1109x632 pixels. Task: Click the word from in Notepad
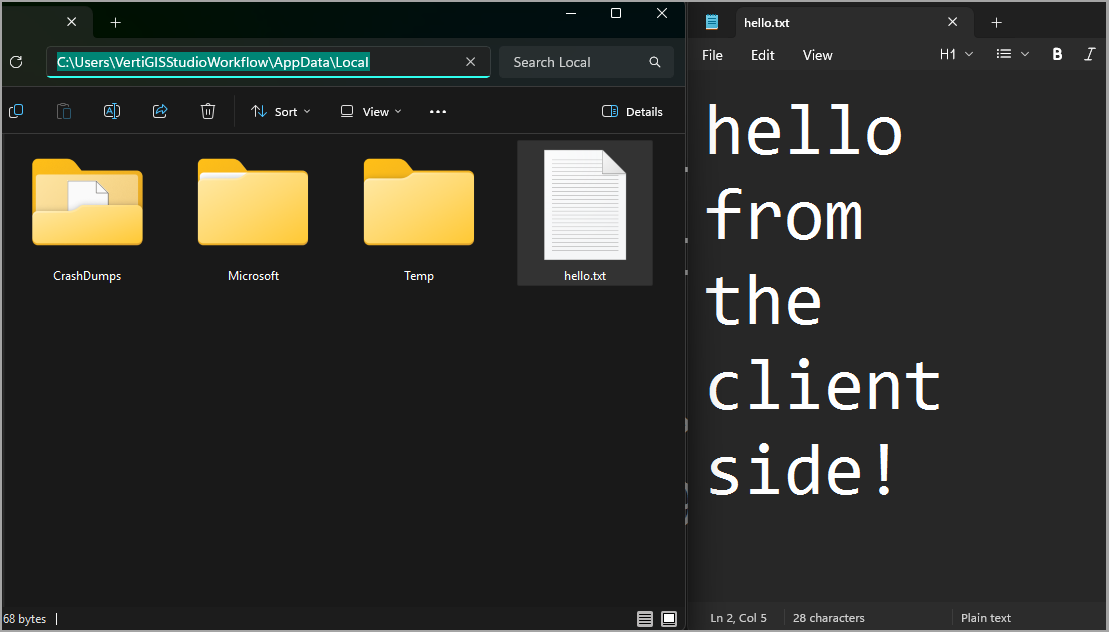(784, 215)
